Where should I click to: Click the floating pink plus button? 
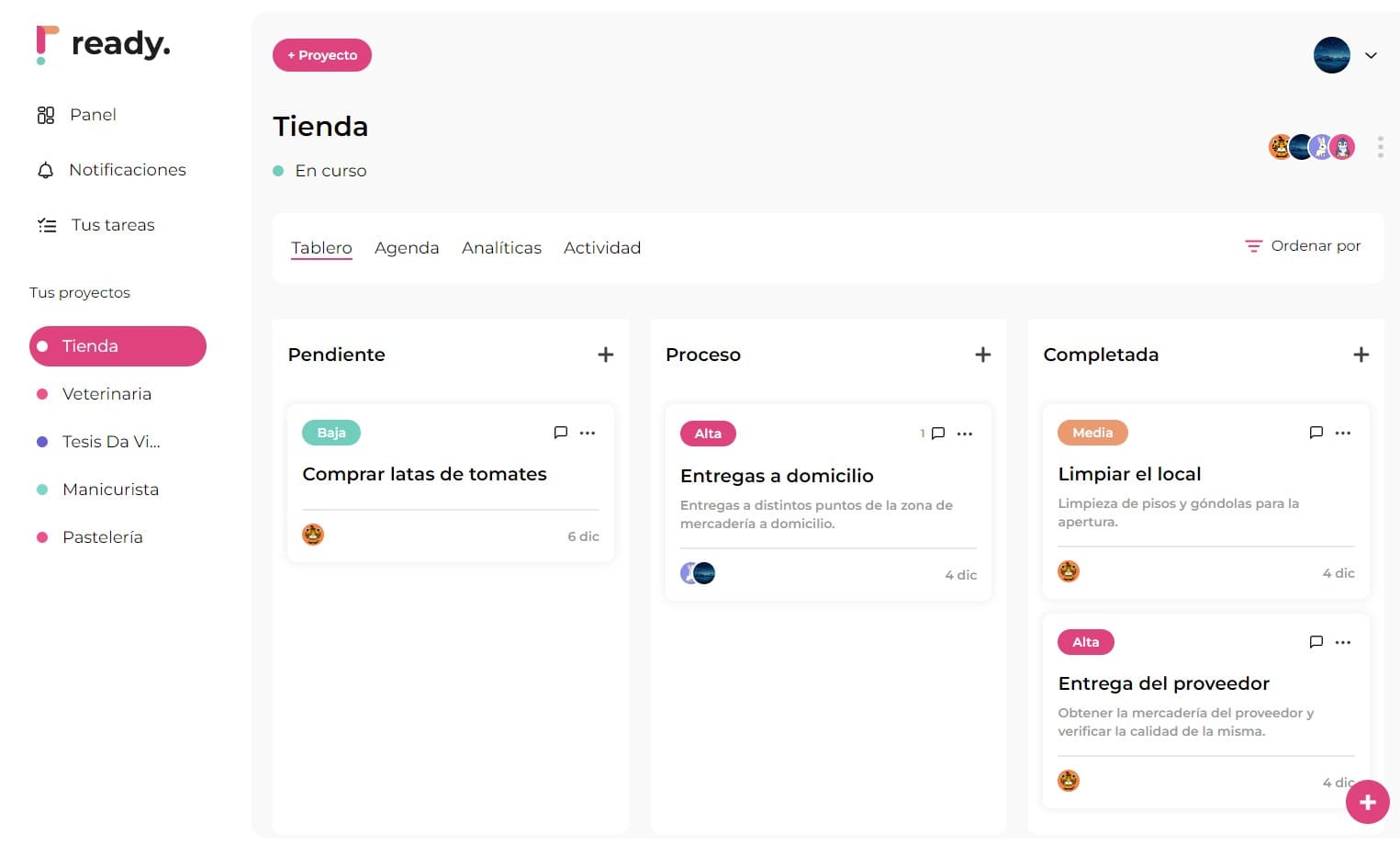point(1367,802)
